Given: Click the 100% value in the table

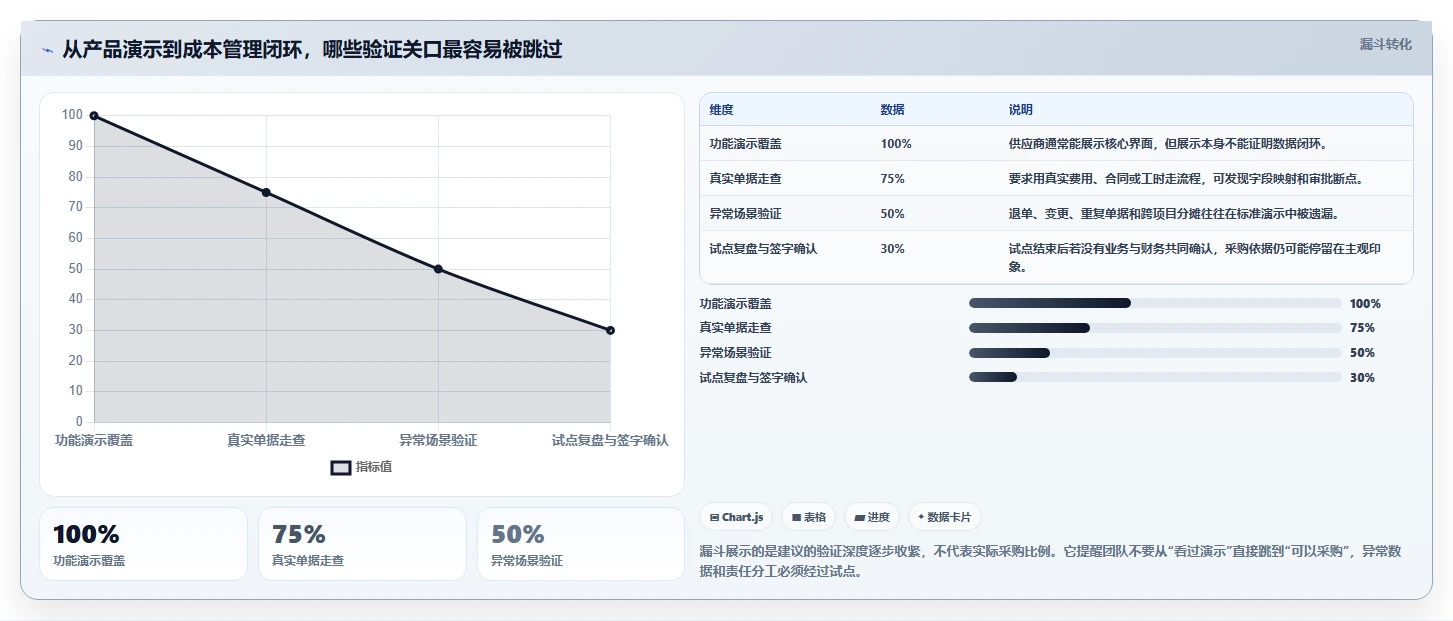Looking at the screenshot, I should [896, 144].
